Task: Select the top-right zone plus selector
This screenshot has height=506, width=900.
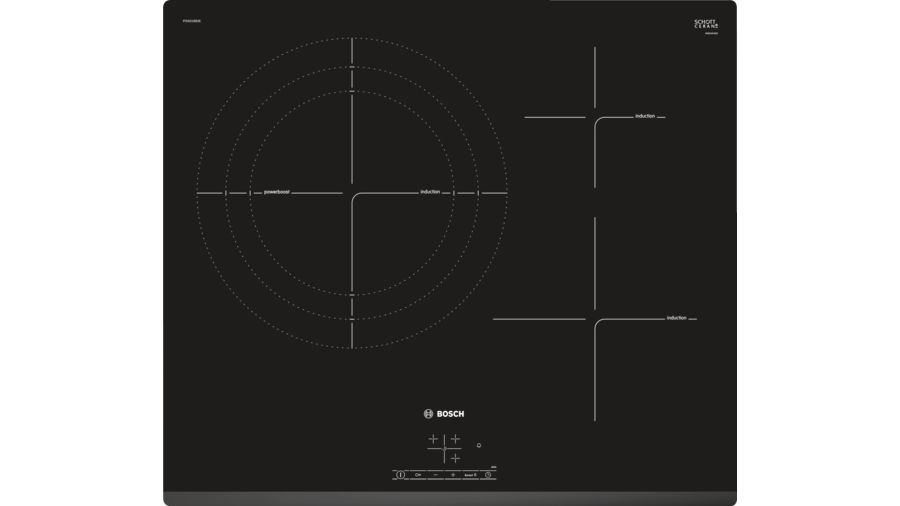Action: [x=455, y=439]
